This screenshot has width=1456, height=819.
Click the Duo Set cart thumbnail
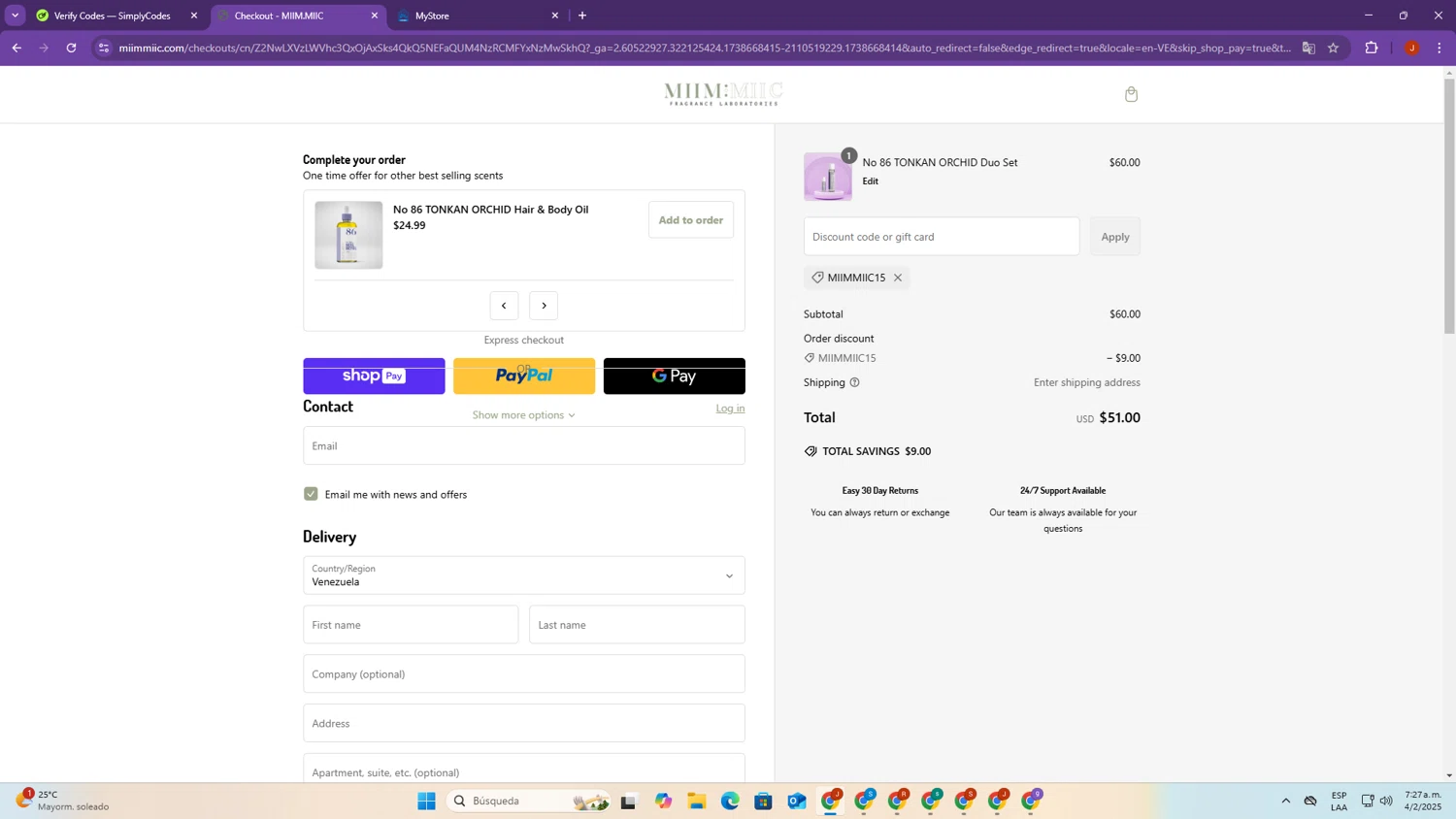[828, 177]
